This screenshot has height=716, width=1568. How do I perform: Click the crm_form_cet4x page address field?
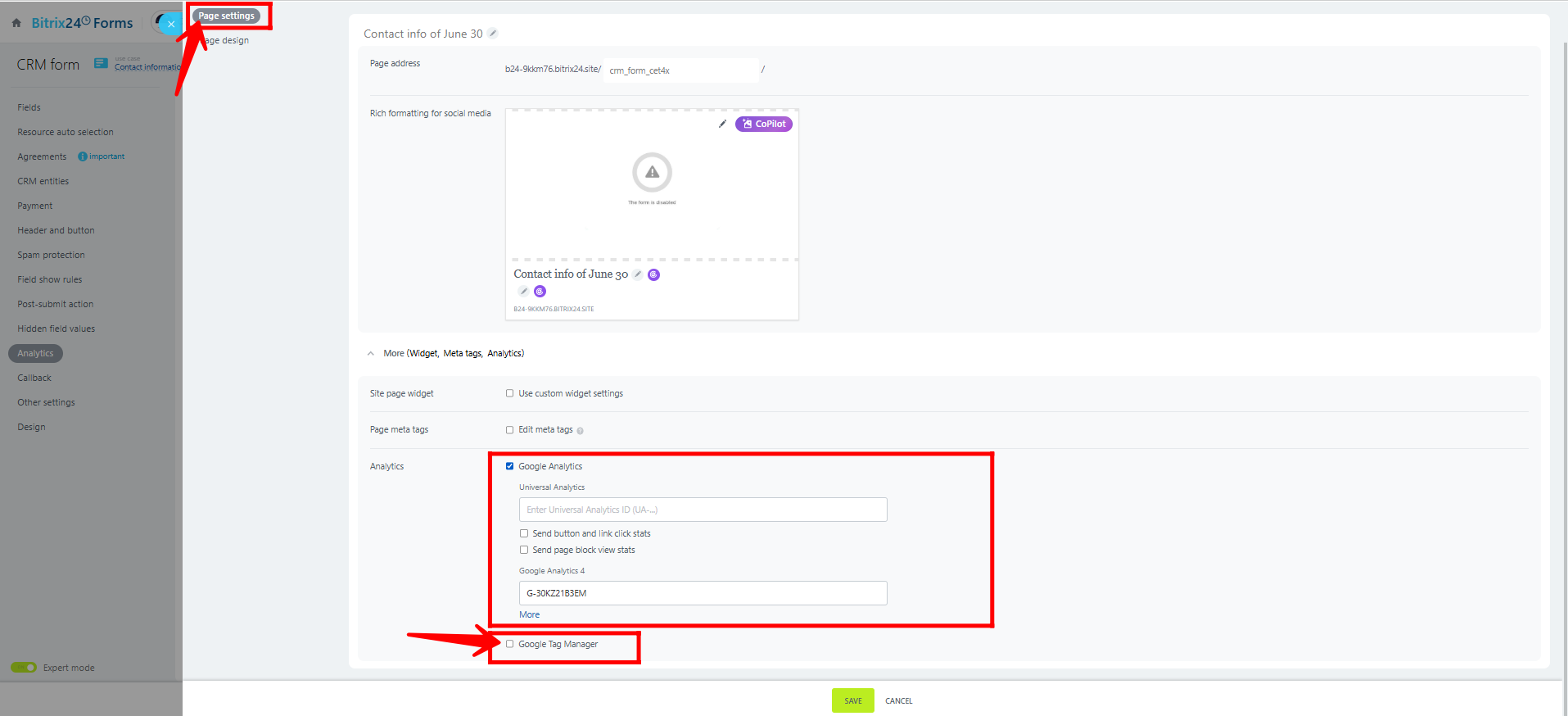tap(680, 70)
